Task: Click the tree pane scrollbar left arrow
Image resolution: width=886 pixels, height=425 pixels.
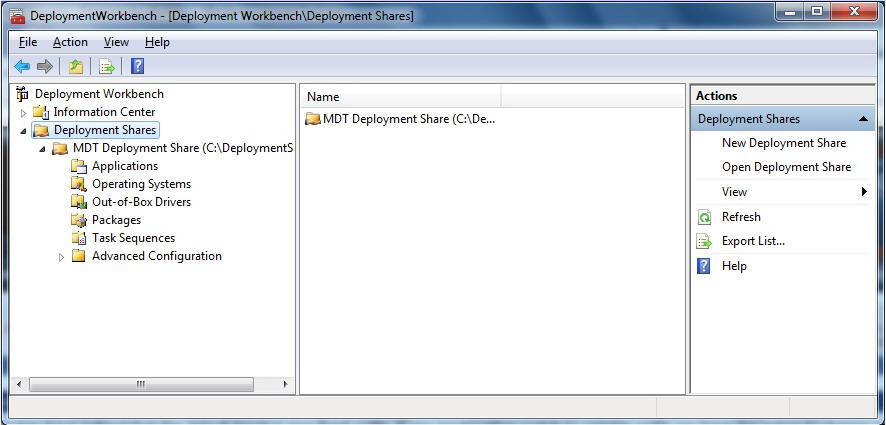Action: click(19, 384)
